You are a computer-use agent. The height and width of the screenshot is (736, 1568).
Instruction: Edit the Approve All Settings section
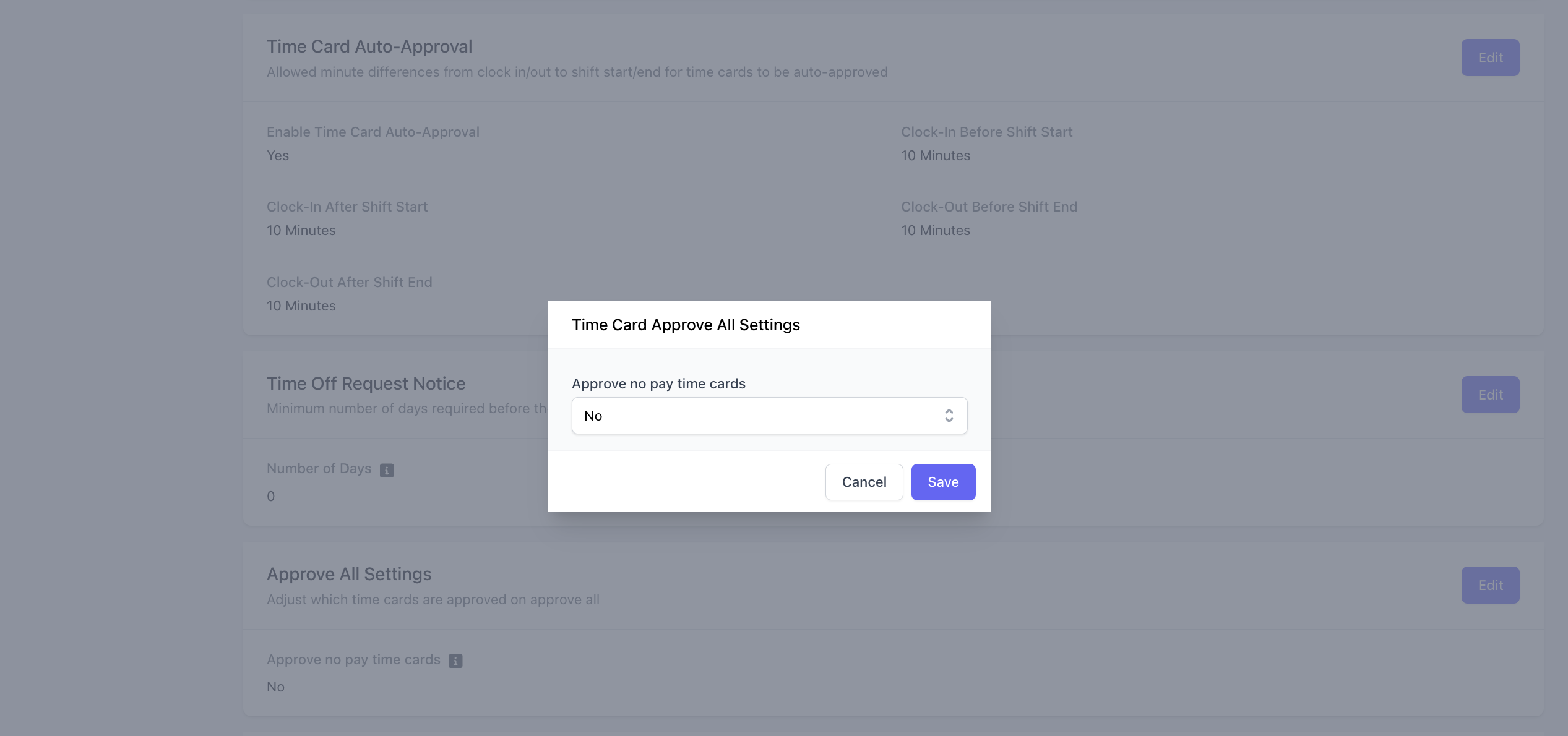coord(1490,585)
